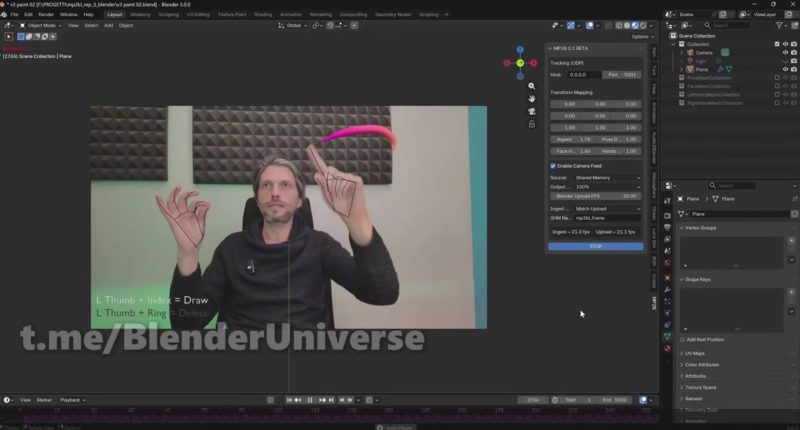Click the pan hand icon in viewport
The width and height of the screenshot is (800, 430).
pyautogui.click(x=532, y=99)
